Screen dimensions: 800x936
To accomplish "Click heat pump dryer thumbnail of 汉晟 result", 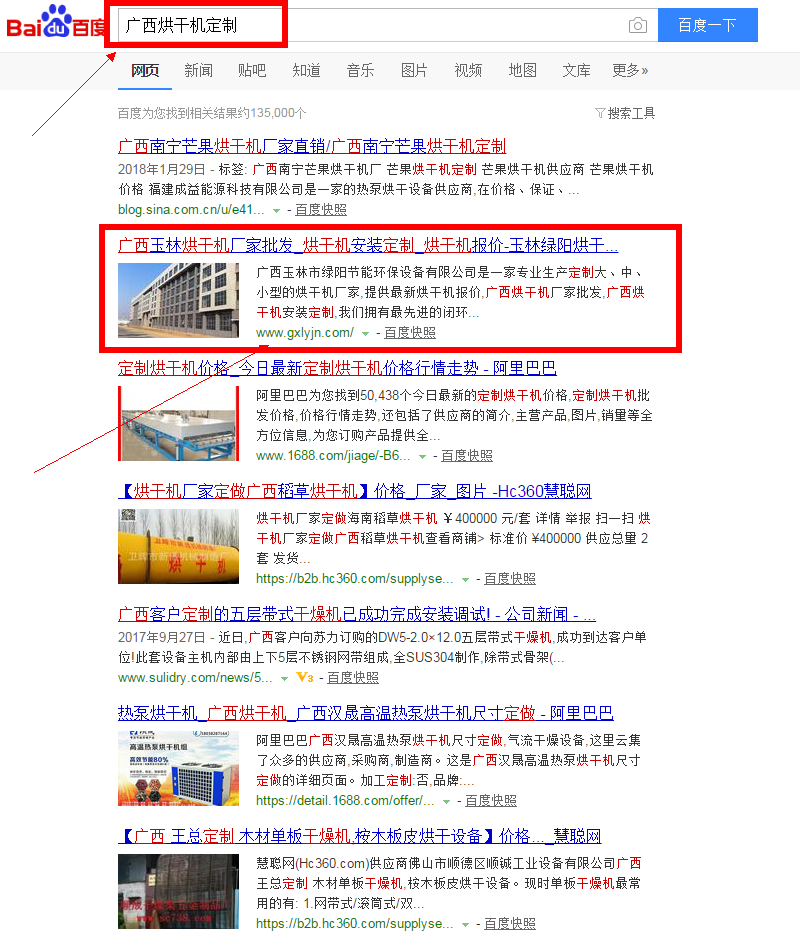I will tap(179, 768).
